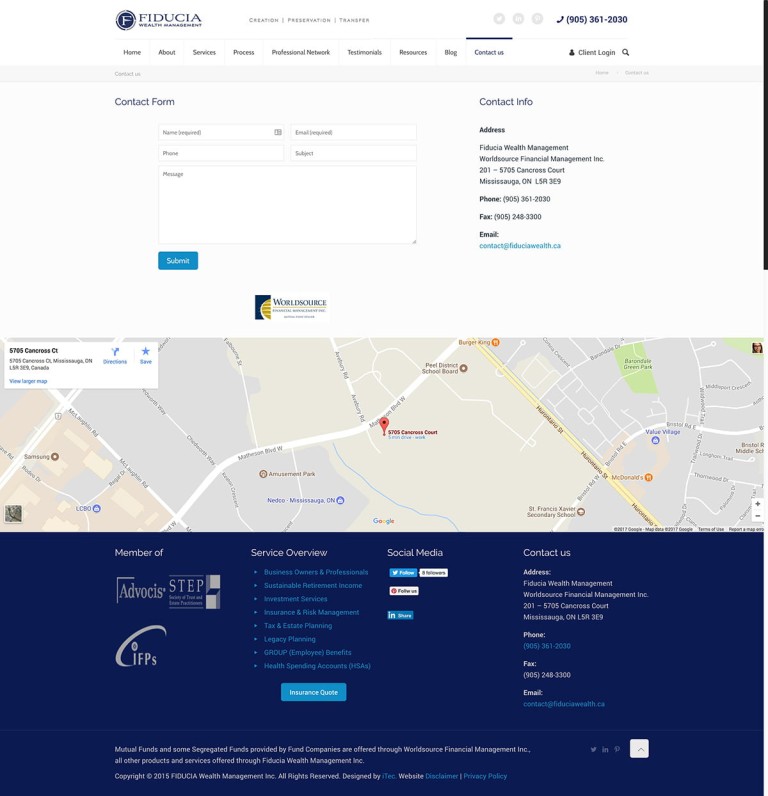Click the red 5705 Cancross Court map pin

384,426
